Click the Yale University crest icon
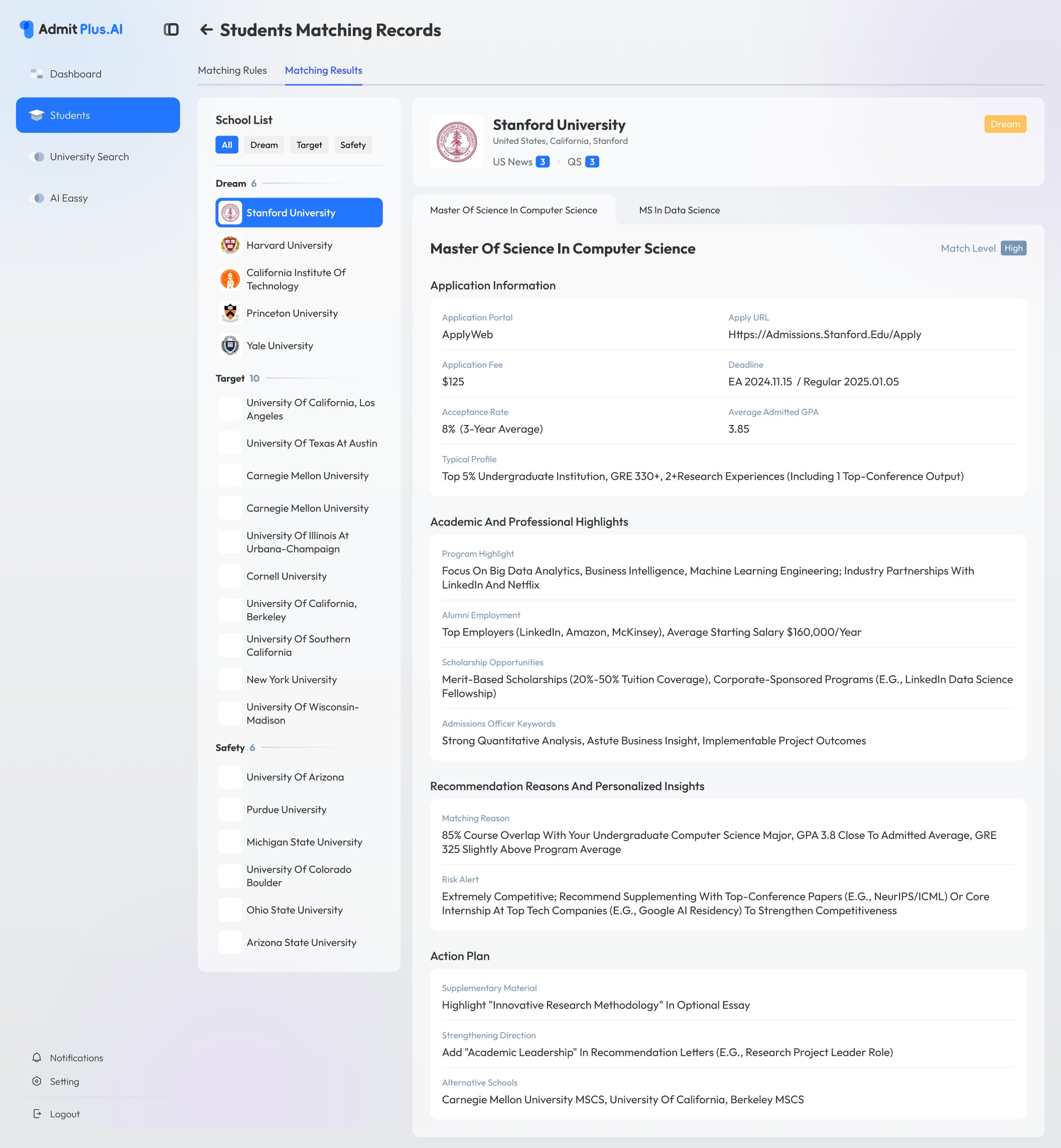Viewport: 1061px width, 1148px height. (x=230, y=346)
